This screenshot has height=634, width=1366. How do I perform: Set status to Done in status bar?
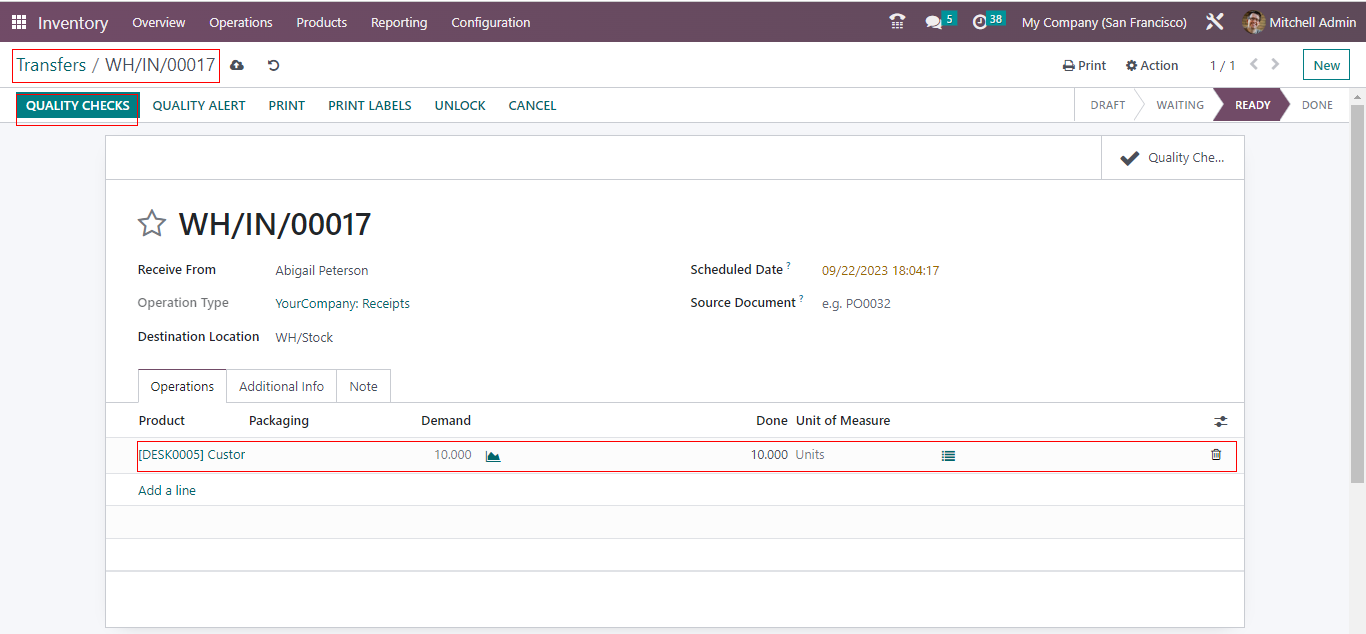click(x=1317, y=105)
